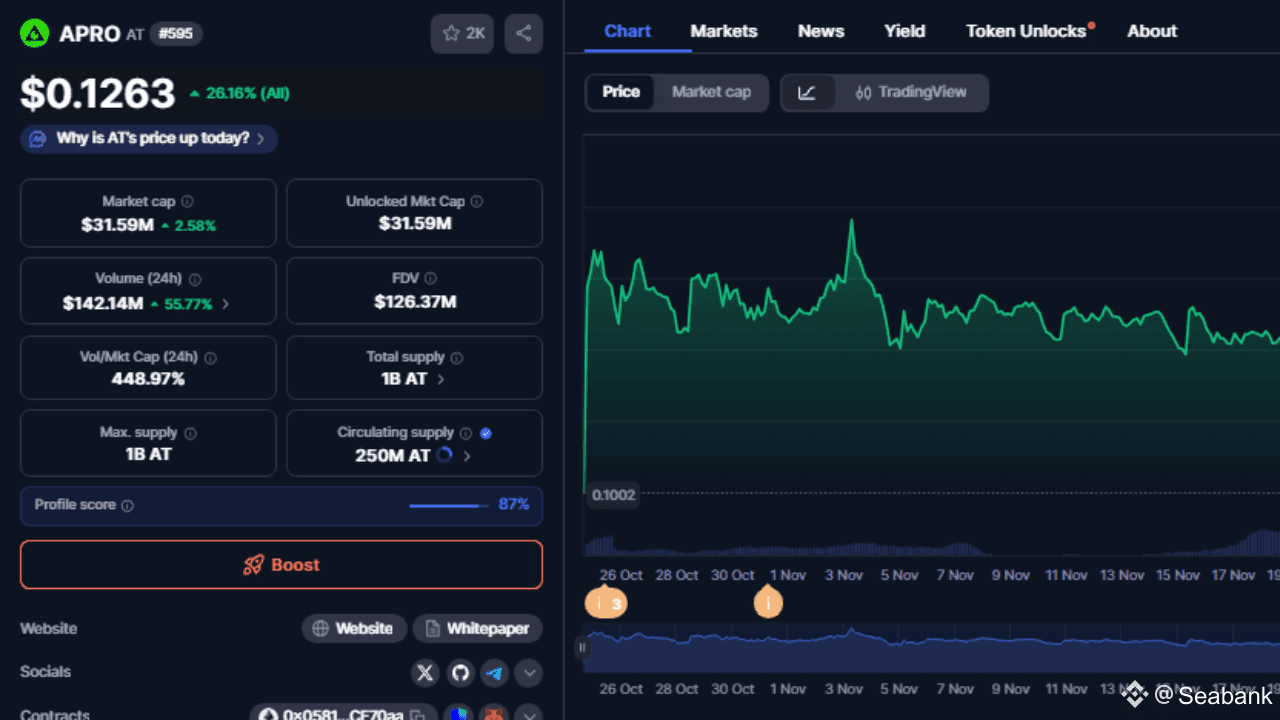Click the Profile score info icon
Image resolution: width=1280 pixels, height=720 pixels.
(127, 506)
